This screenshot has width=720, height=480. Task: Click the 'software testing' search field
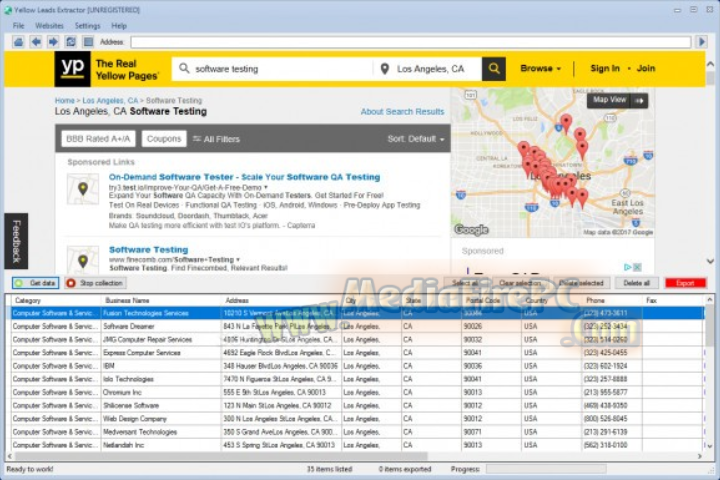[272, 69]
